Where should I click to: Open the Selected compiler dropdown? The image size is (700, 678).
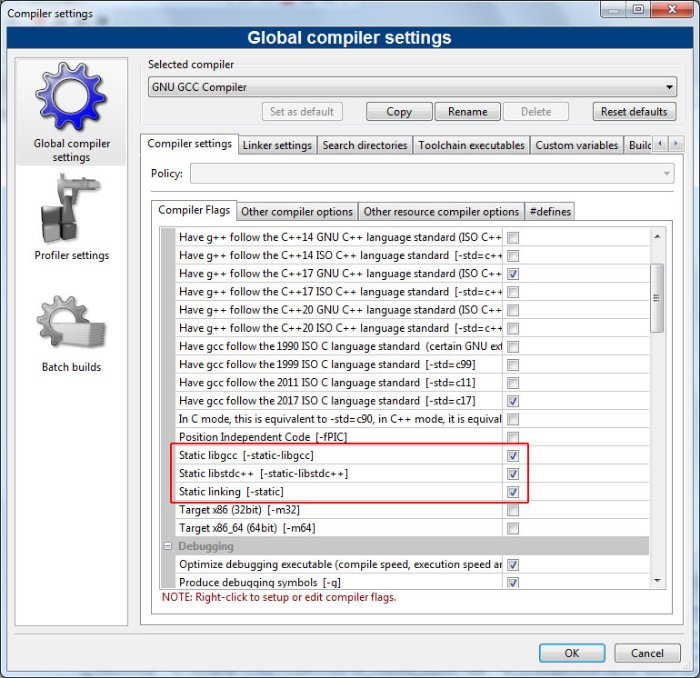coord(411,87)
